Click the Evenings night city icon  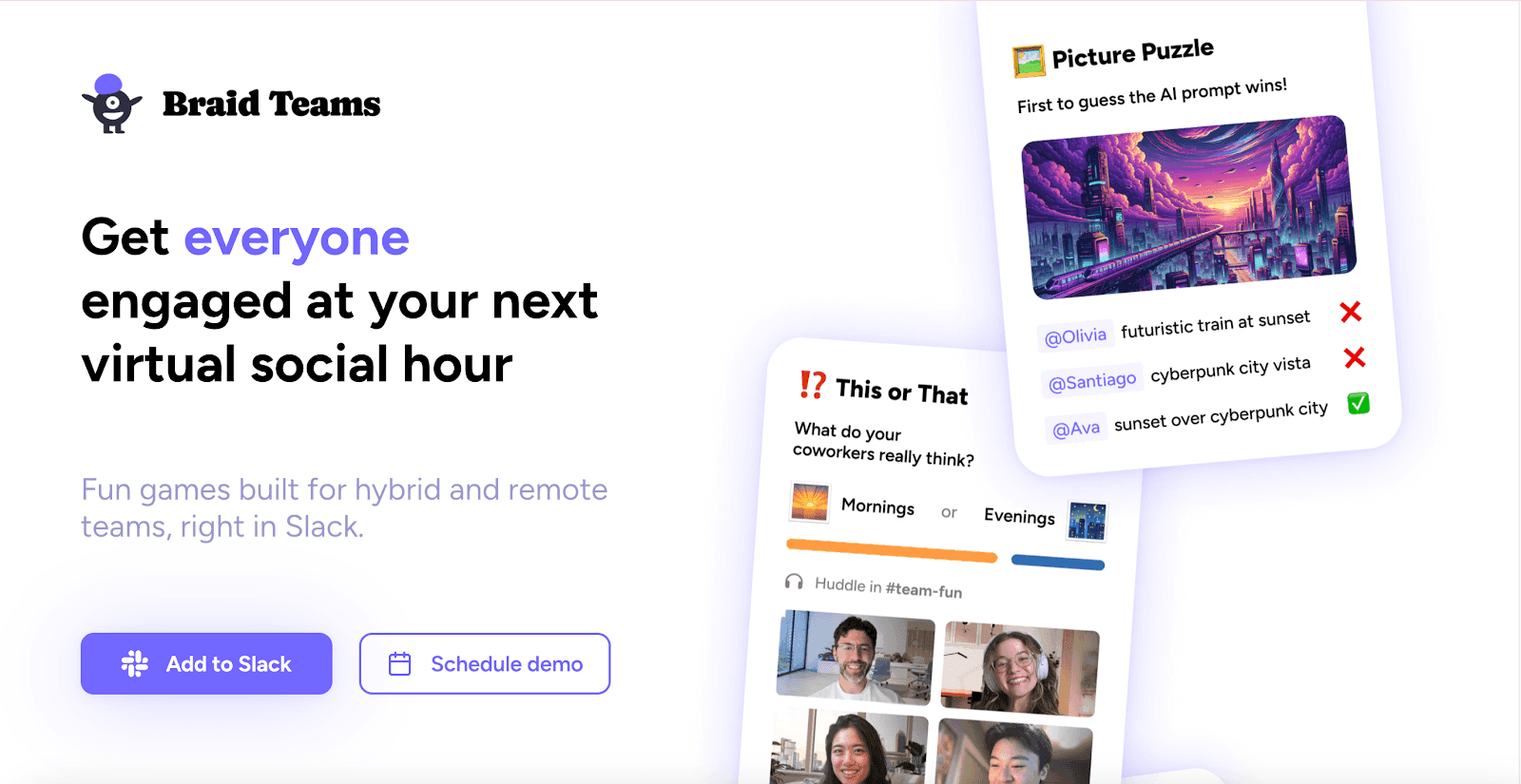pos(1088,521)
